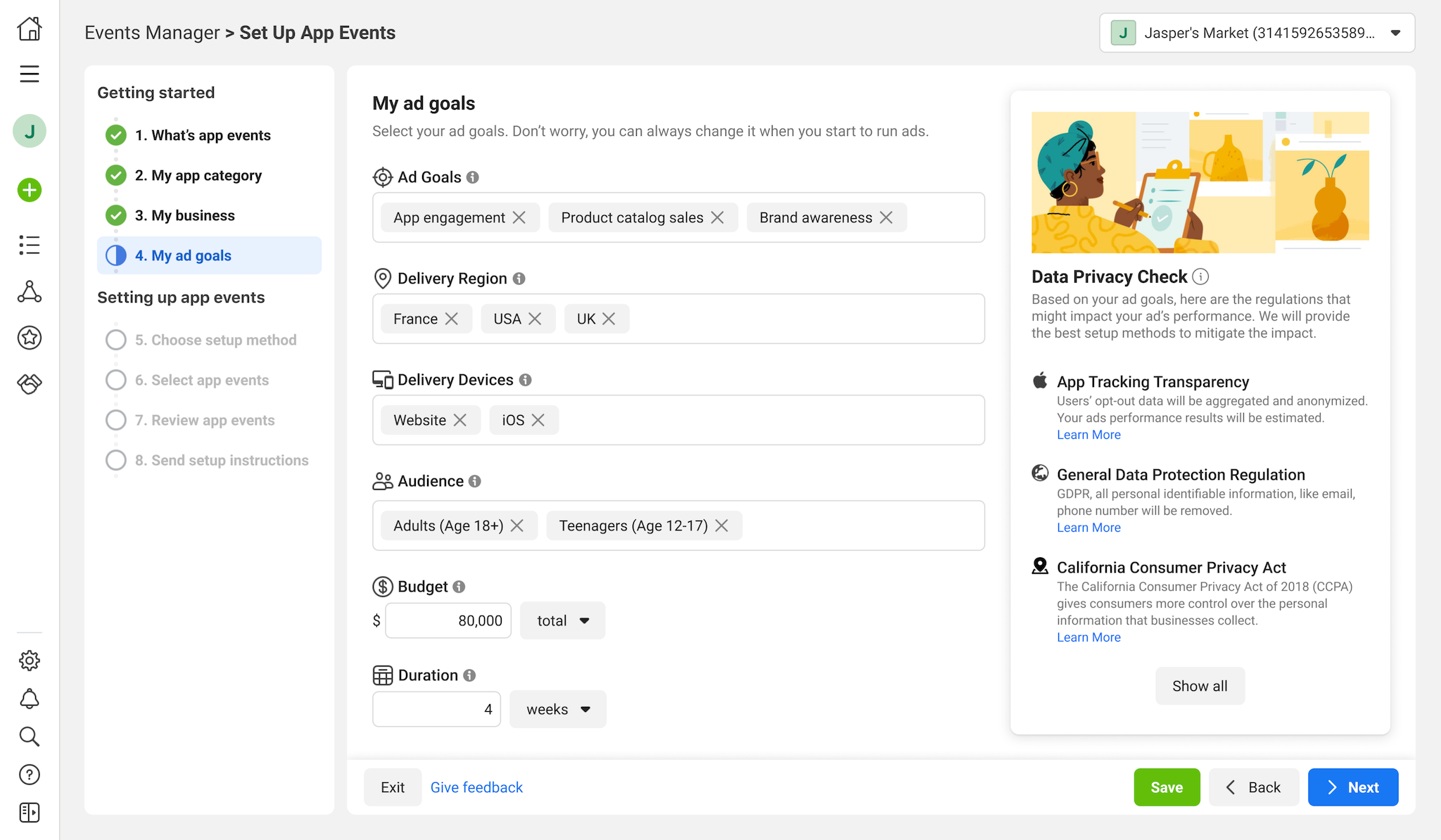Click the search magnifier icon
Screen dimensions: 1441x840
coord(30,737)
